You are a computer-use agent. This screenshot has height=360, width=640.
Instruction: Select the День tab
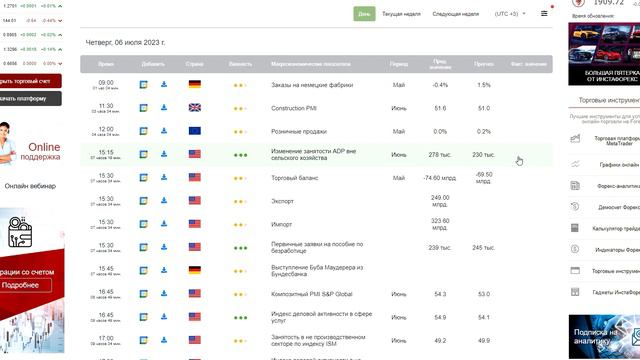tap(364, 14)
